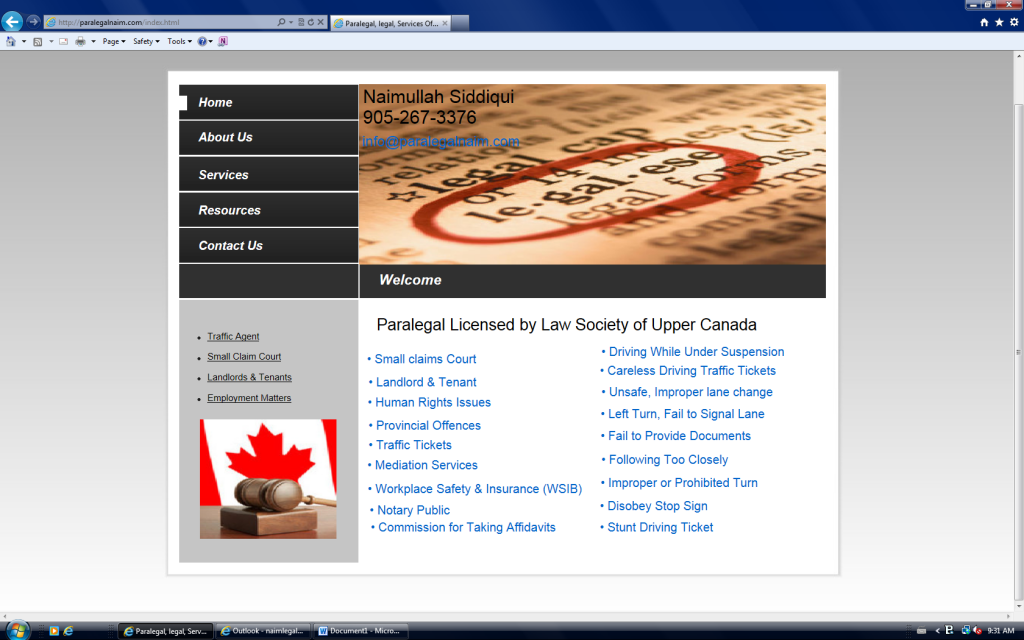Click the Read mail envelope icon

click(63, 41)
